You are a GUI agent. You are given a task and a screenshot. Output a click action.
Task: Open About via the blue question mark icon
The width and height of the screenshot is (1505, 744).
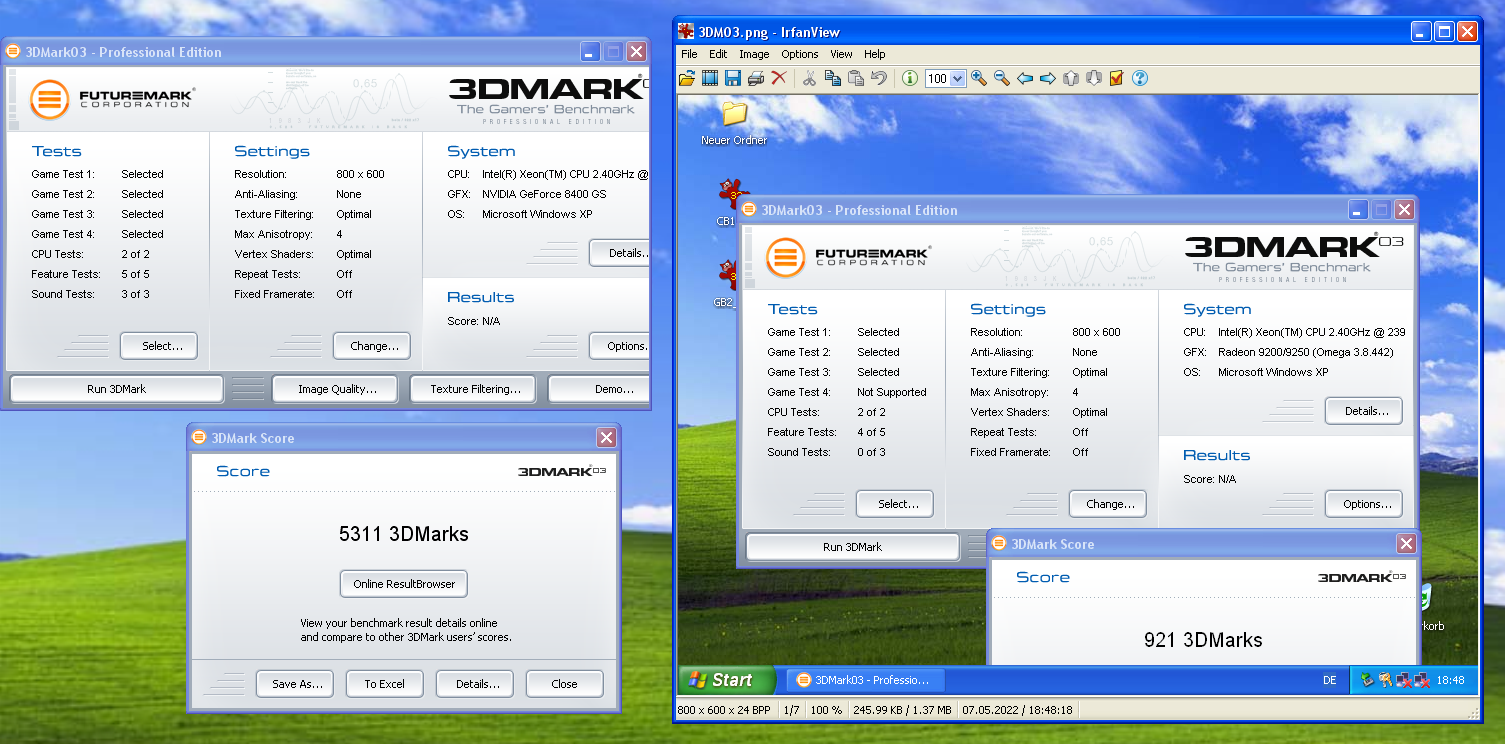pyautogui.click(x=1140, y=78)
